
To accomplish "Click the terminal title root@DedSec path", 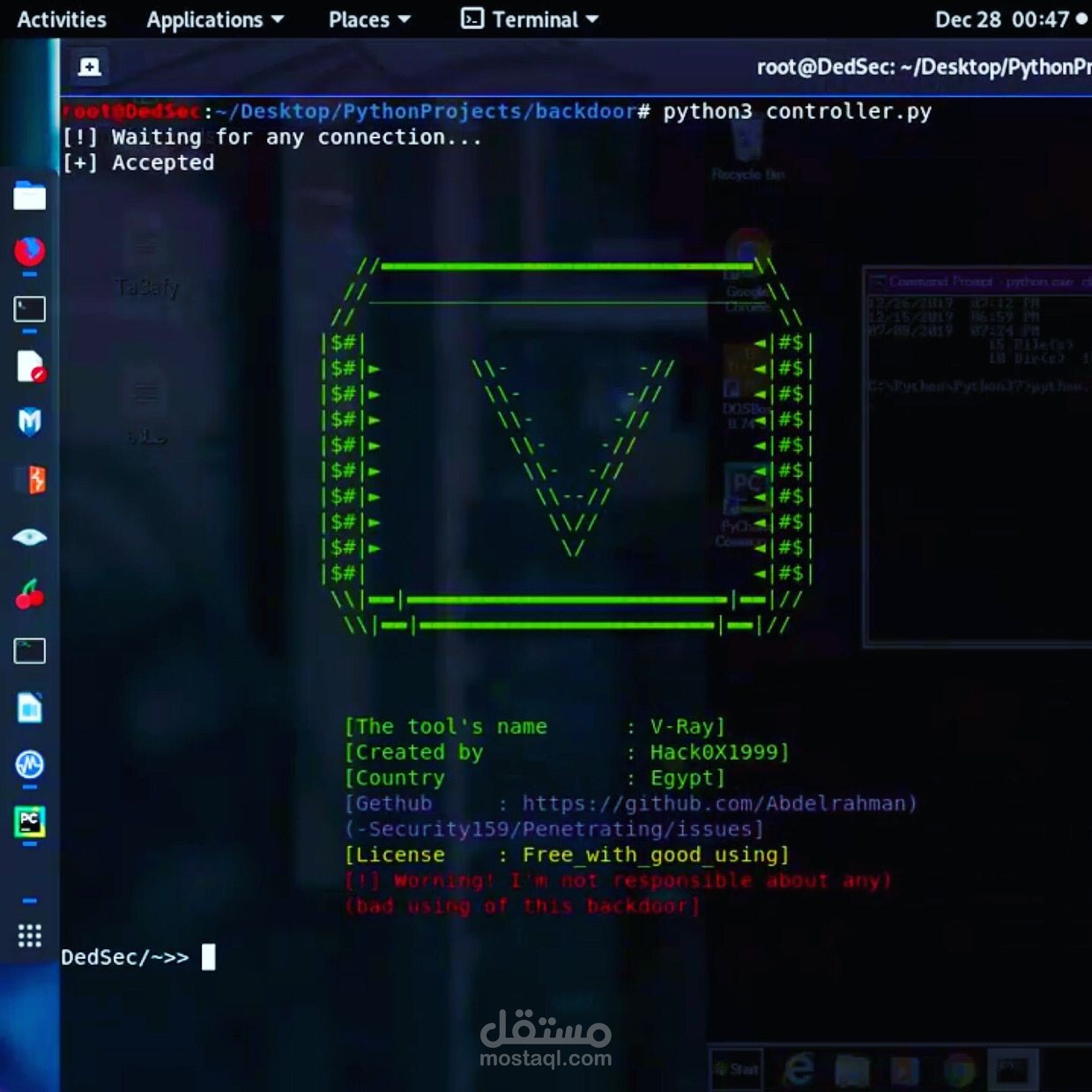I will (x=924, y=67).
